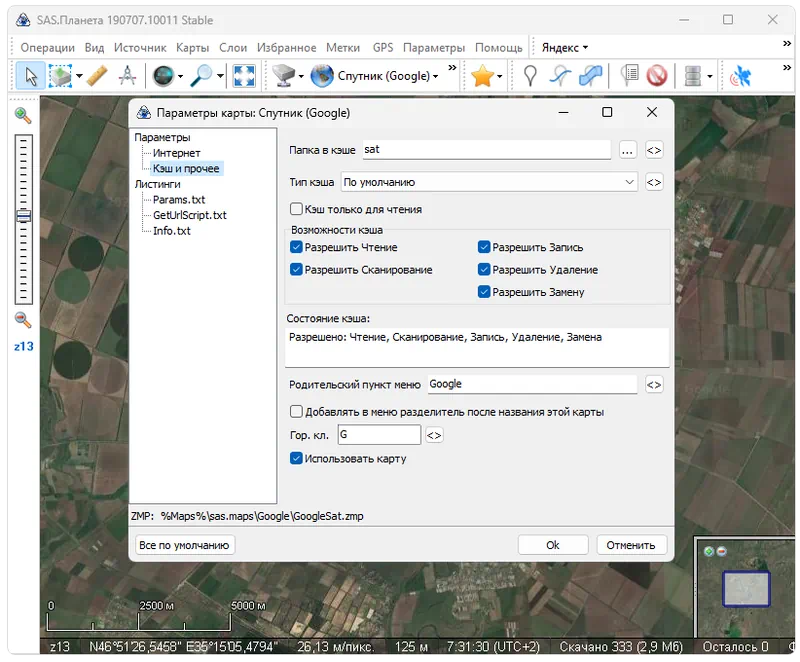Click the Отменить button
The height and width of the screenshot is (662, 800).
[x=631, y=545]
